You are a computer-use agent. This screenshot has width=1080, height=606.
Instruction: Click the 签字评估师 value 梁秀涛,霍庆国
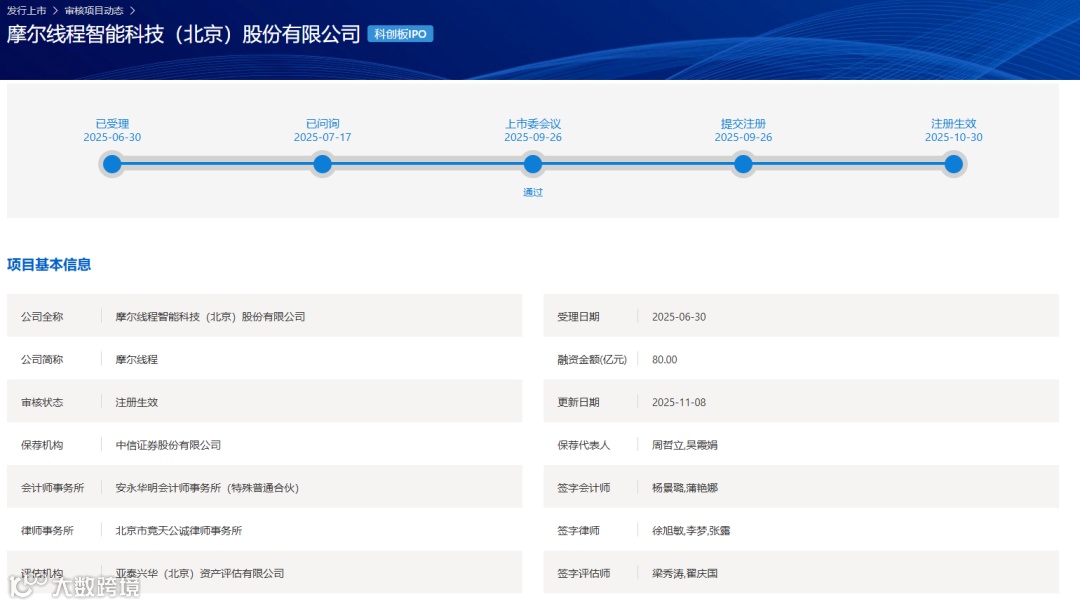[x=685, y=573]
